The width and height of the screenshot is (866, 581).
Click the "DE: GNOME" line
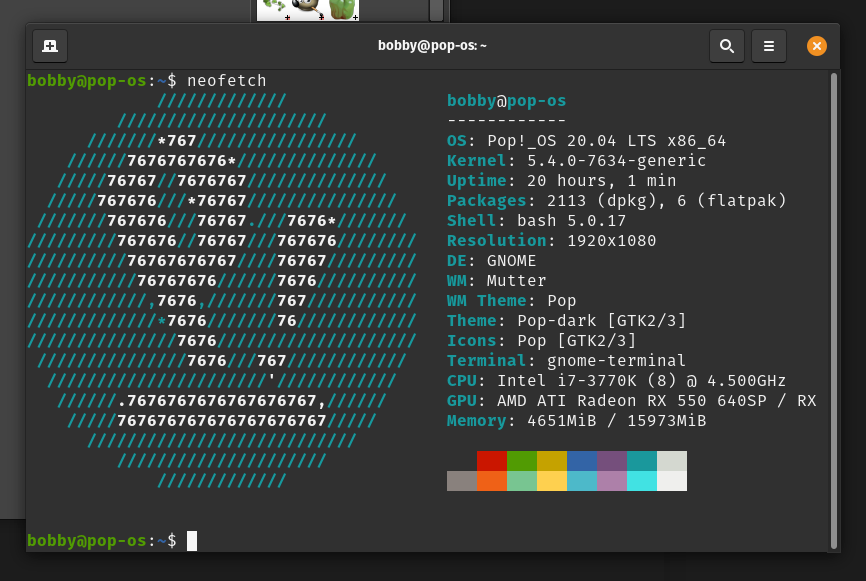tap(492, 261)
